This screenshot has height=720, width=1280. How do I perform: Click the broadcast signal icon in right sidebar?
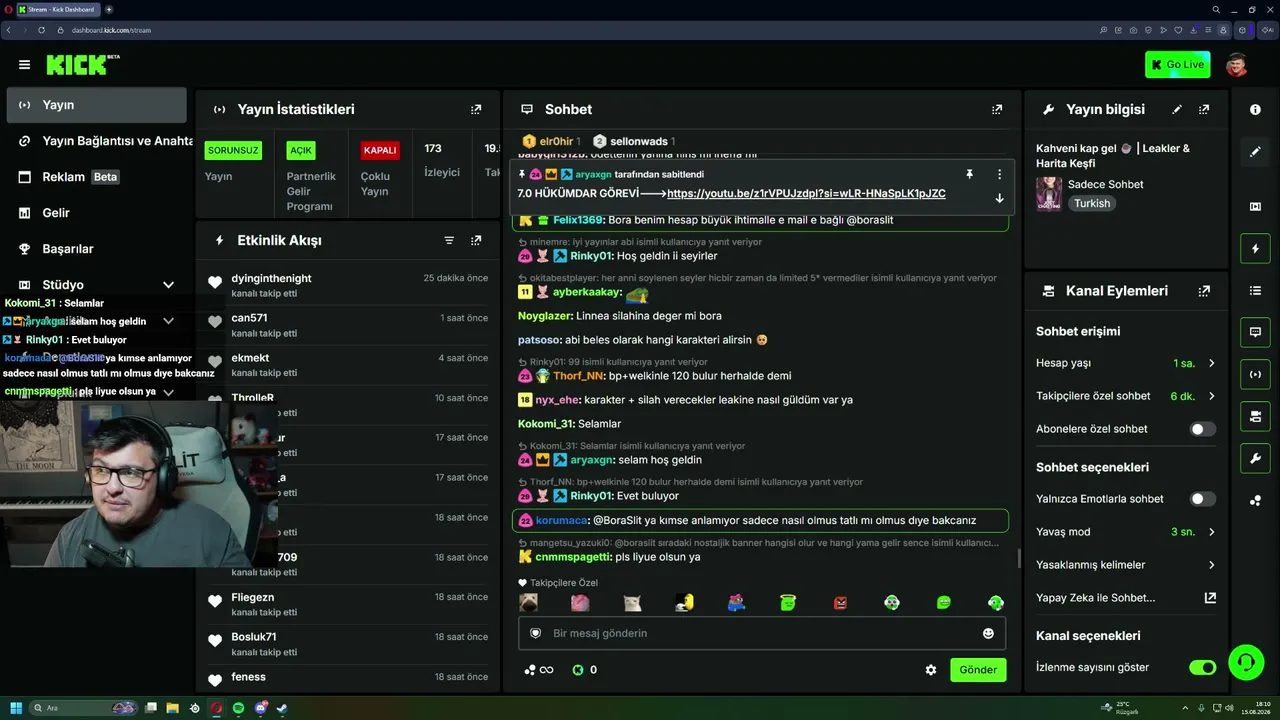(1255, 374)
